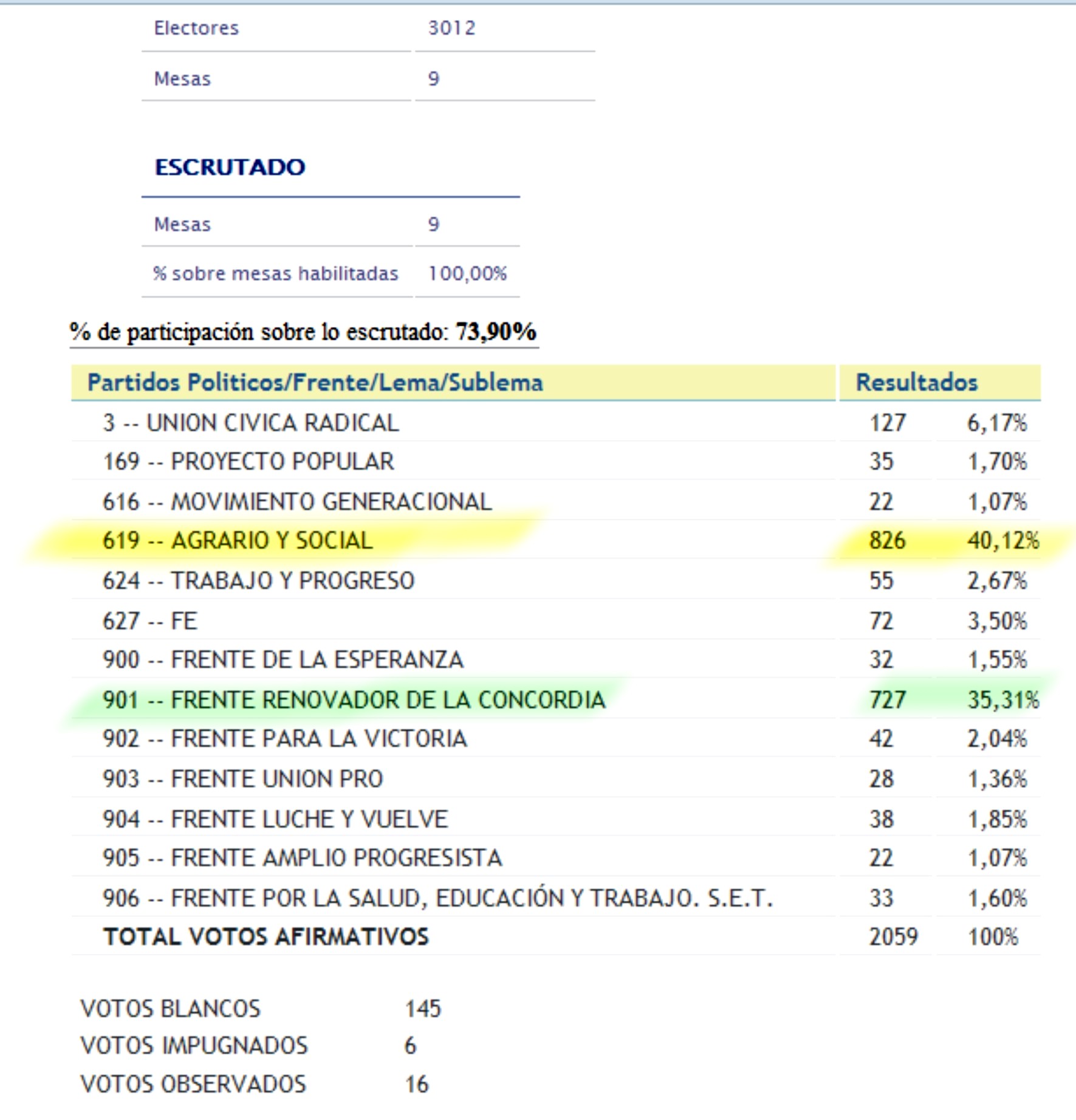Click the FRENTE DE LA ESPERANZA row
Image resolution: width=1076 pixels, height=1120 pixels.
pyautogui.click(x=283, y=659)
